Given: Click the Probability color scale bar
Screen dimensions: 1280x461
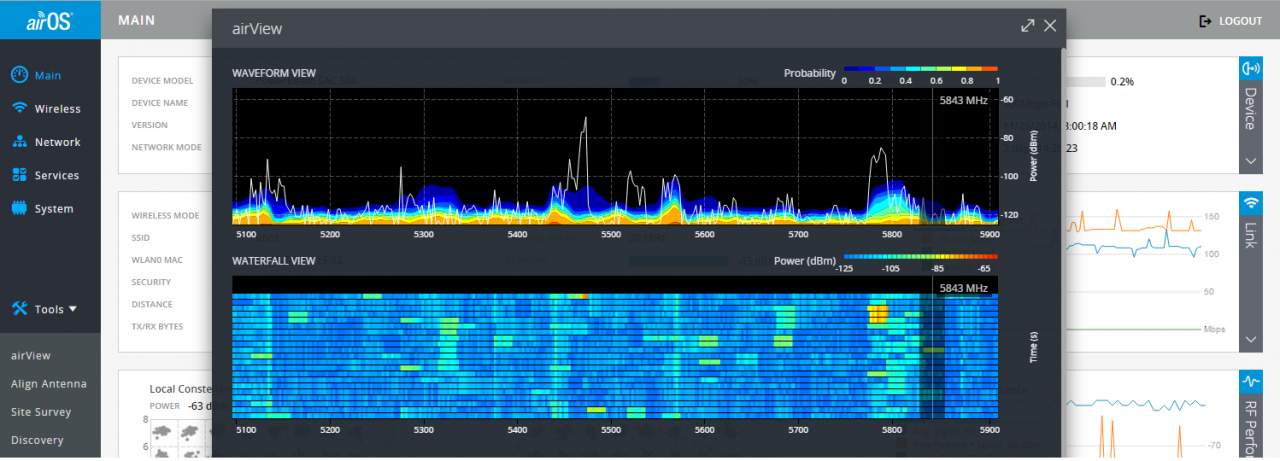Looking at the screenshot, I should point(920,68).
